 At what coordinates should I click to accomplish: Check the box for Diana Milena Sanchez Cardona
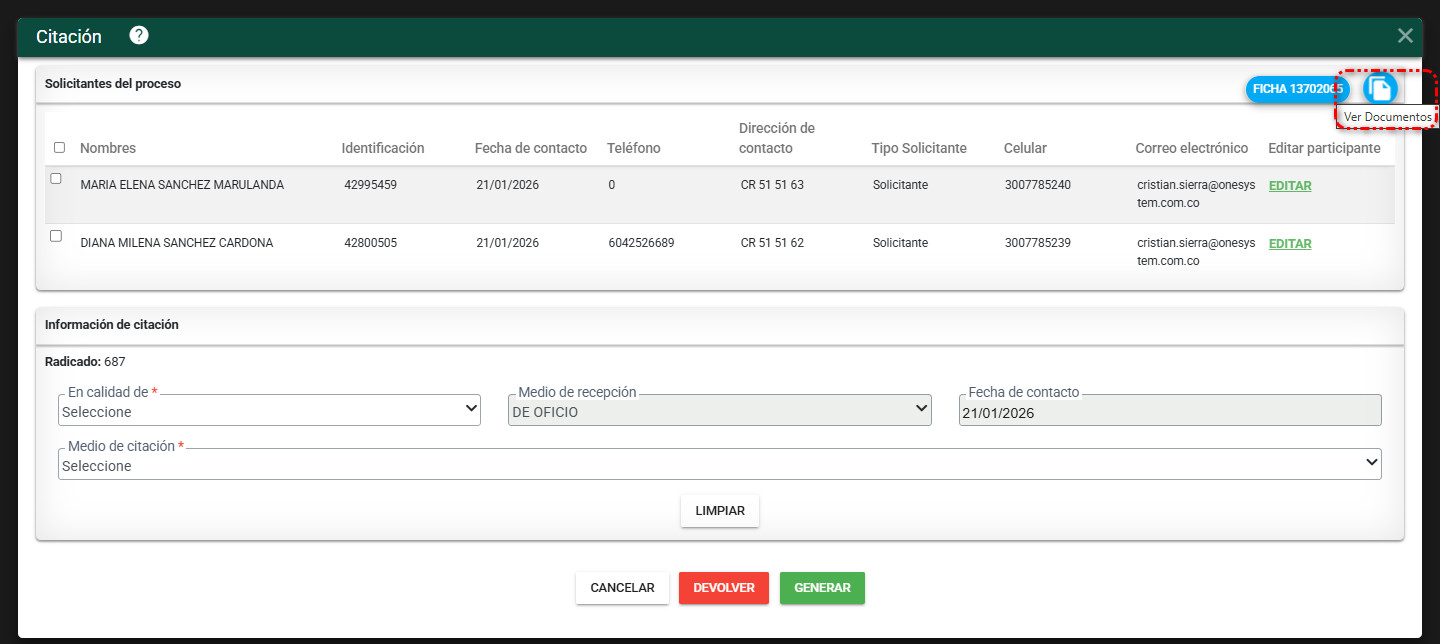[x=56, y=237]
